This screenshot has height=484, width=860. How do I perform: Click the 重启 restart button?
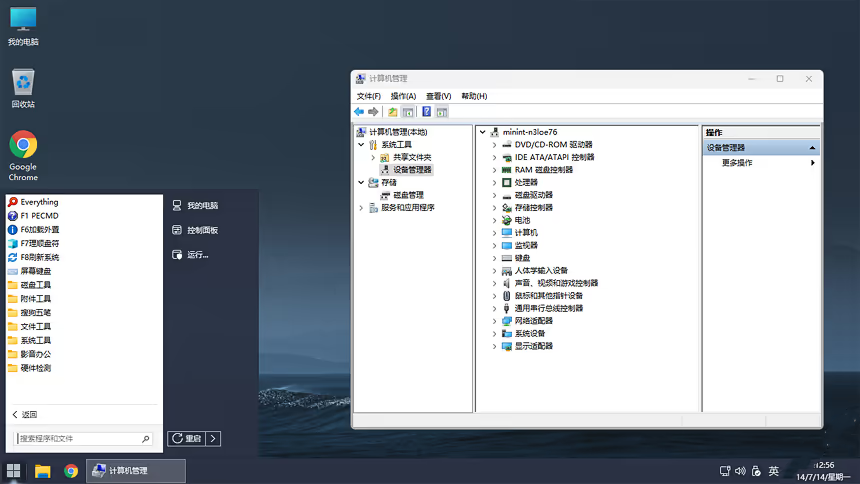tap(187, 438)
